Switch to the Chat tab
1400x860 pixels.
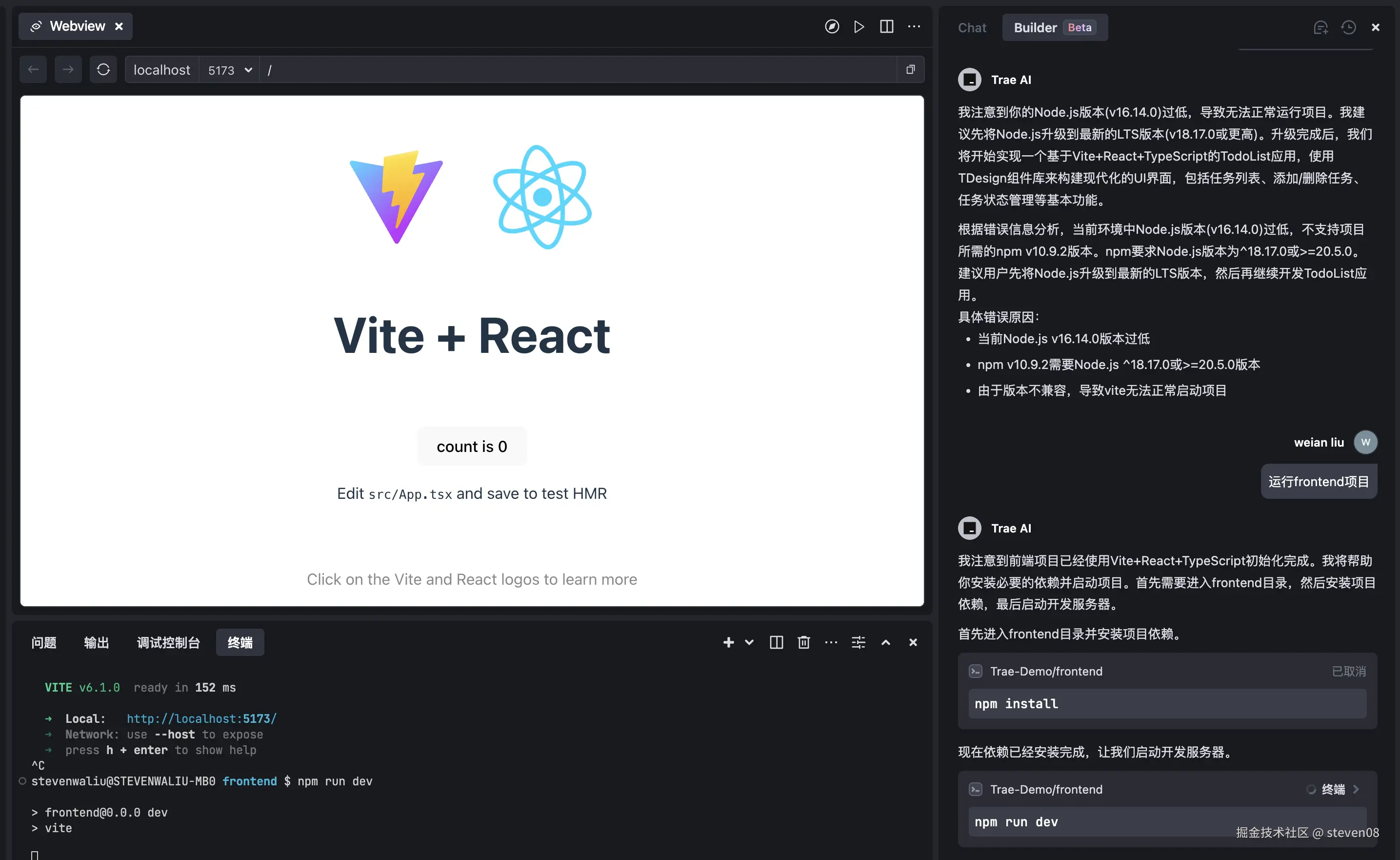click(971, 27)
